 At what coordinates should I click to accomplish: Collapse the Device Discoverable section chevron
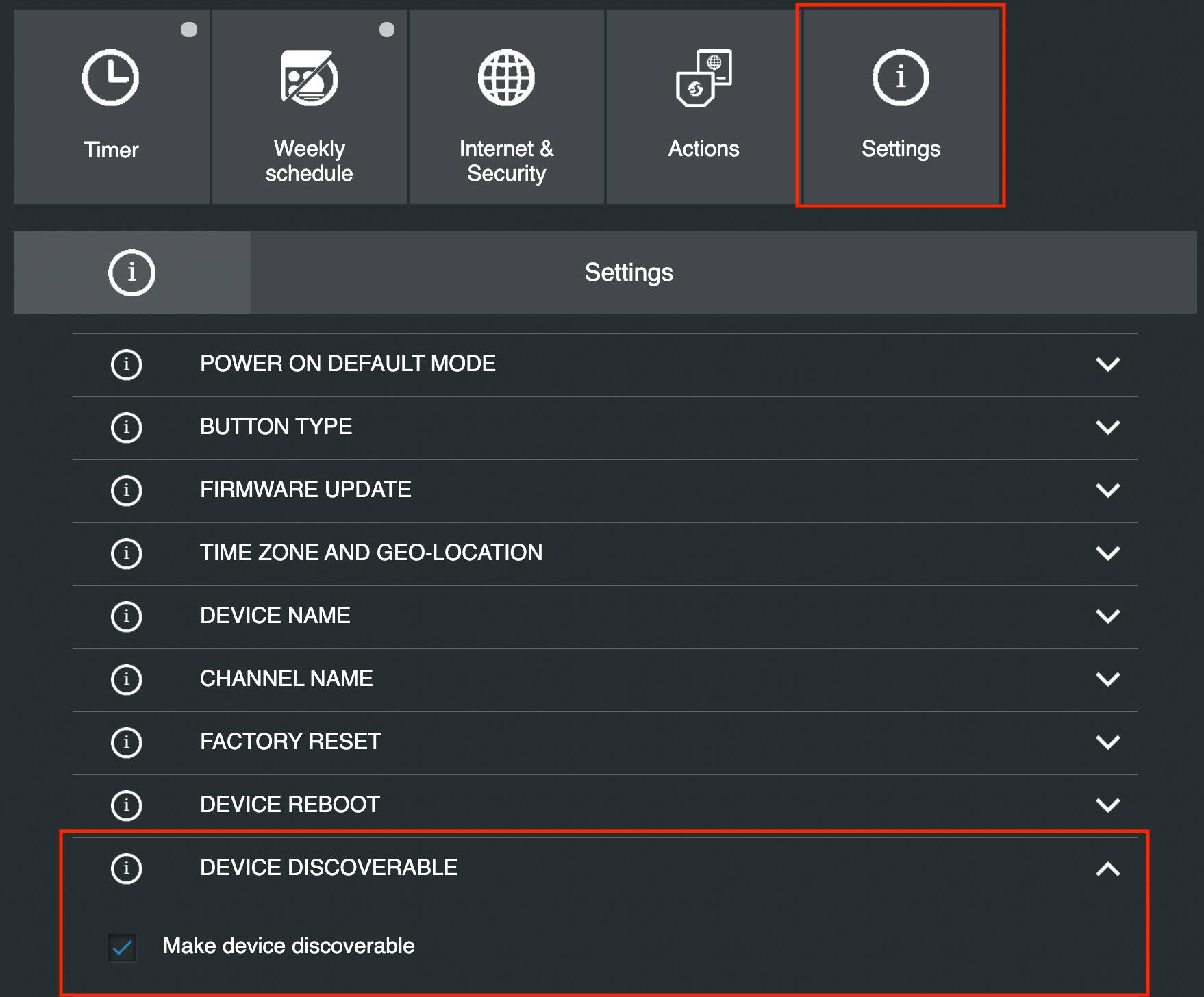tap(1107, 869)
